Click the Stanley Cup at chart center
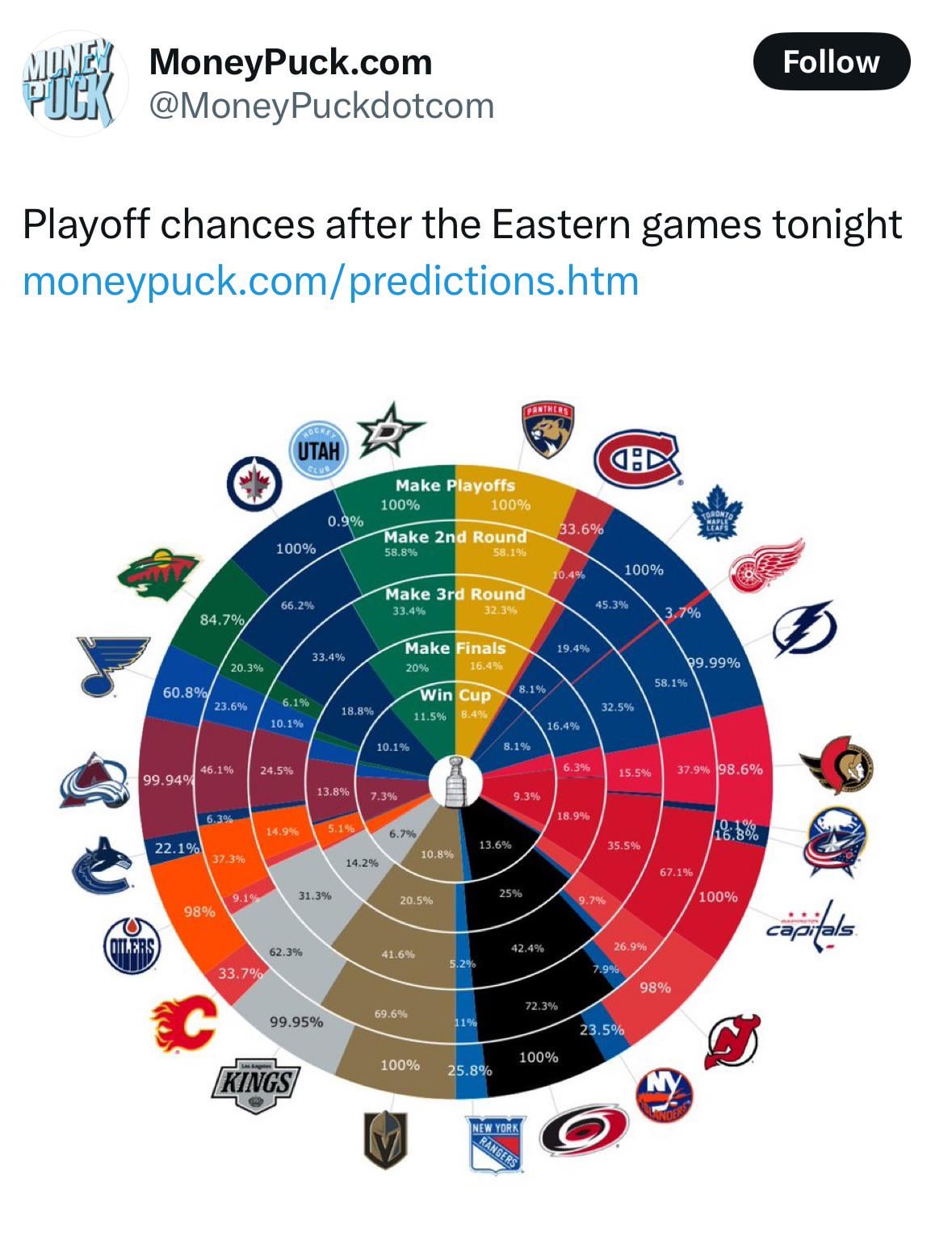This screenshot has height=1253, width=952. coord(456,782)
